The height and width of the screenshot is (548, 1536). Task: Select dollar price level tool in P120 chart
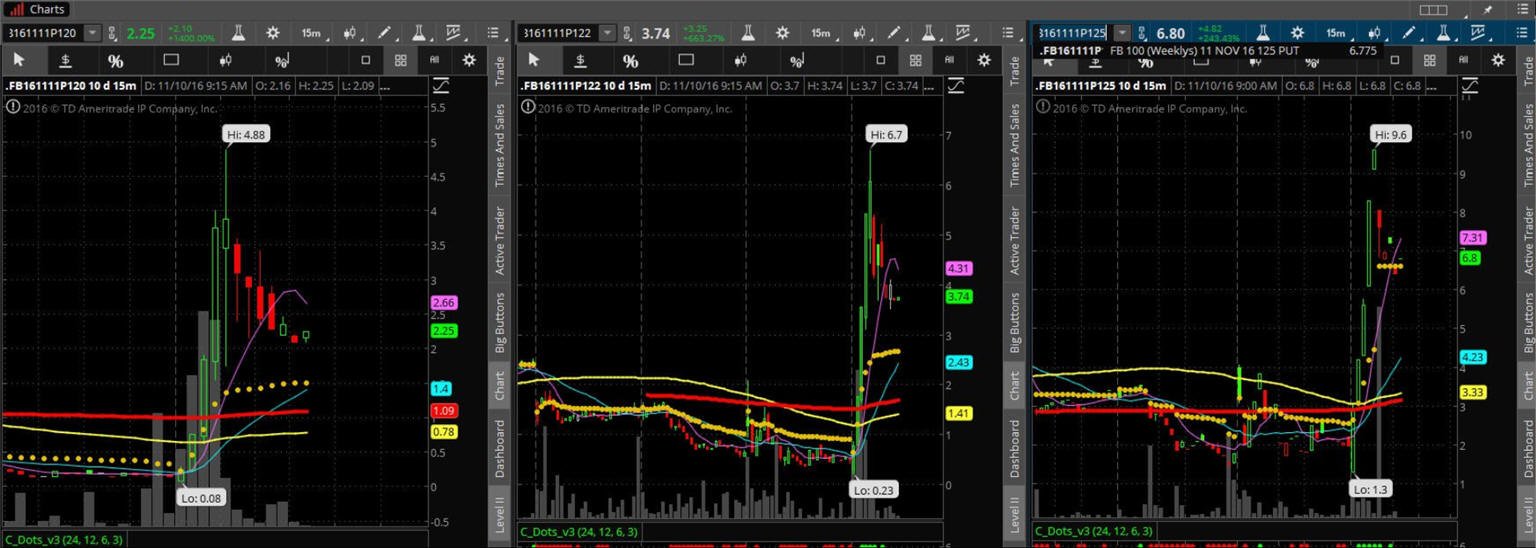click(66, 60)
